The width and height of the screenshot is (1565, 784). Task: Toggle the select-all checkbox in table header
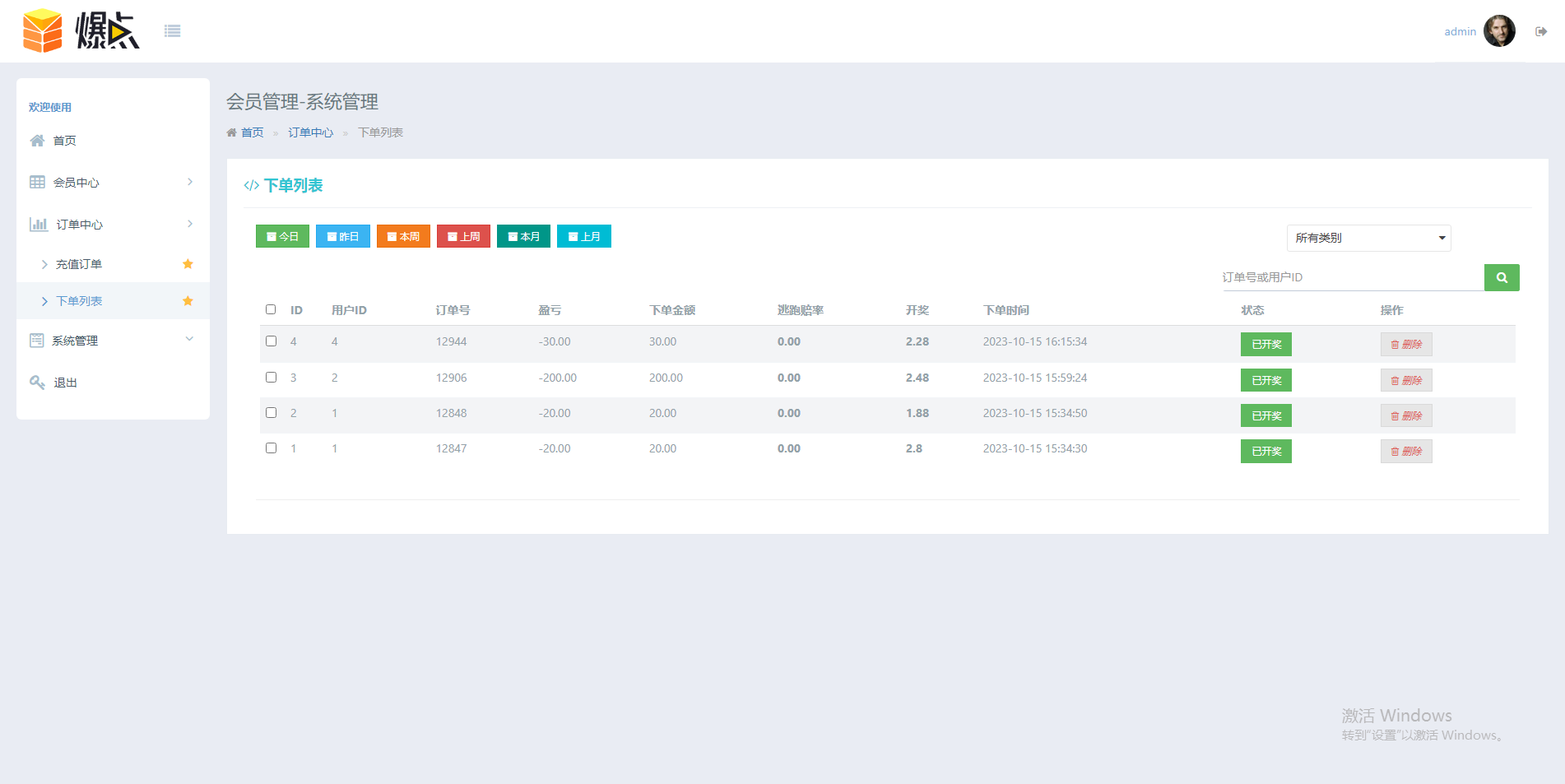click(271, 309)
